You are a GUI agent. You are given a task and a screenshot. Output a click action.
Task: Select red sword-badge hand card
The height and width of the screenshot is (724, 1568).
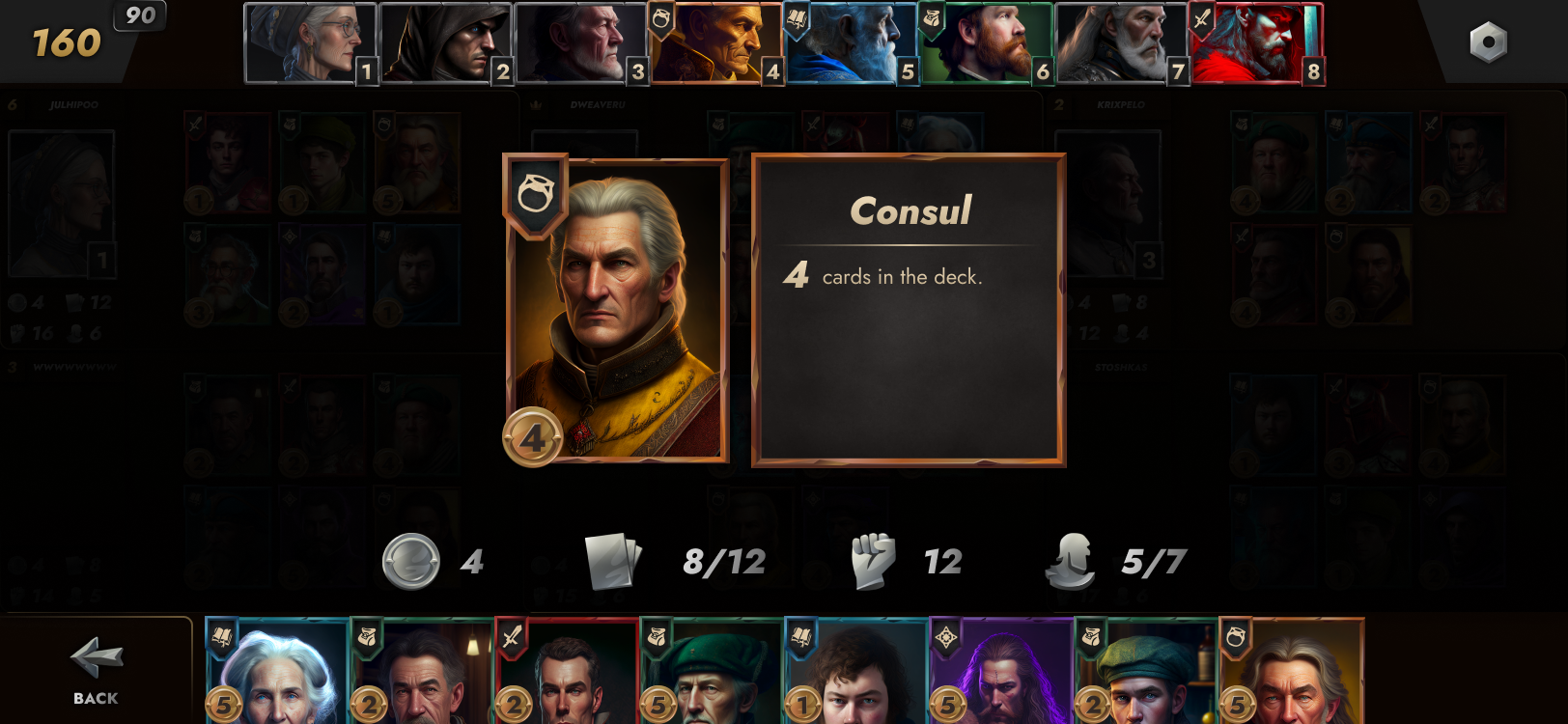(x=567, y=672)
